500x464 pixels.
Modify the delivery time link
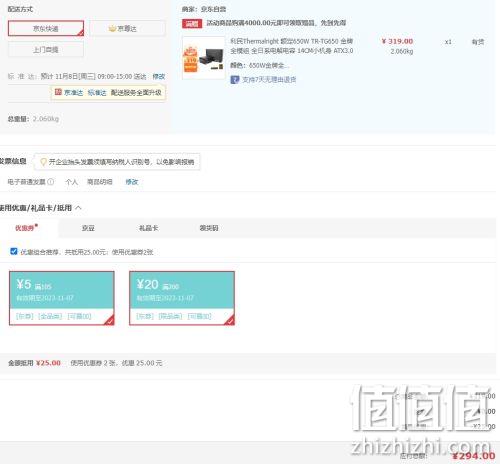159,76
